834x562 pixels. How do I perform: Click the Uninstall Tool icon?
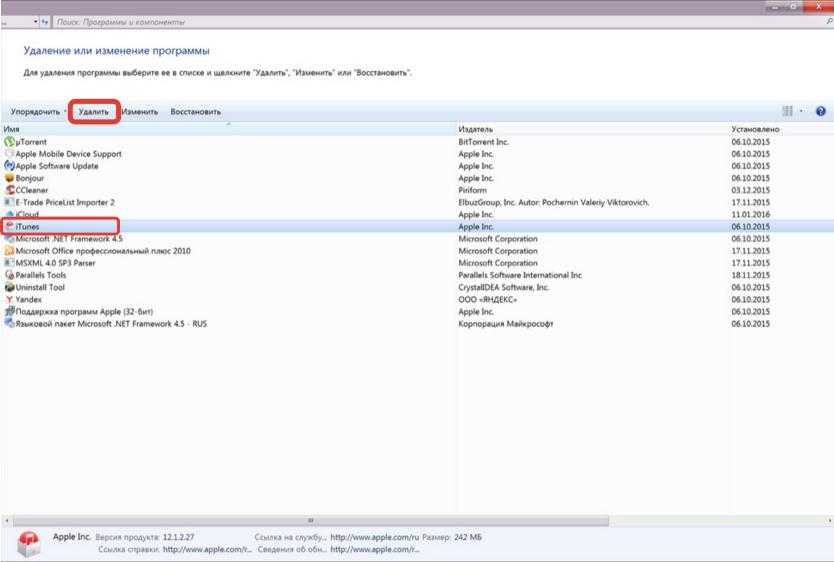pyautogui.click(x=9, y=287)
